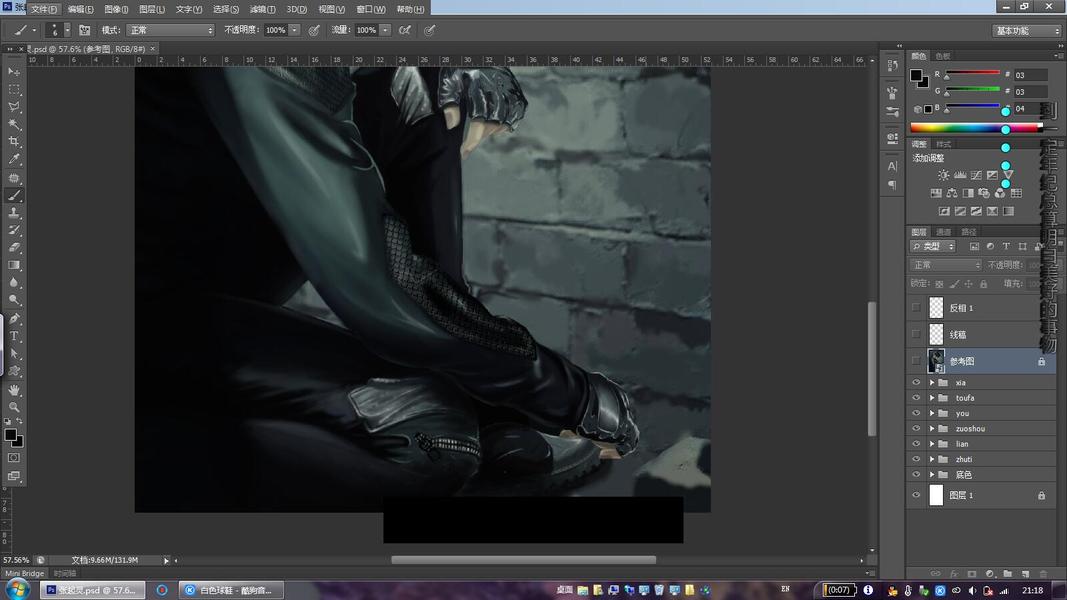
Task: Toggle Quick Mask mode
Action: coord(14,458)
